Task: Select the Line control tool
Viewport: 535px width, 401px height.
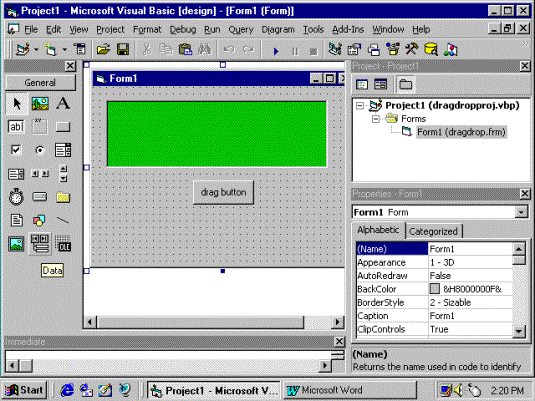Action: click(x=63, y=220)
